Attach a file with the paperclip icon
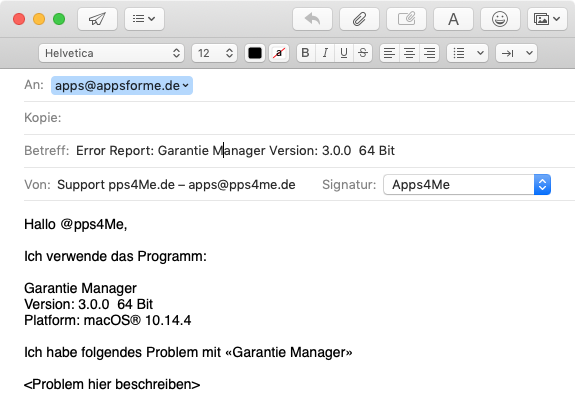Screen dimensions: 575x397 [359, 19]
